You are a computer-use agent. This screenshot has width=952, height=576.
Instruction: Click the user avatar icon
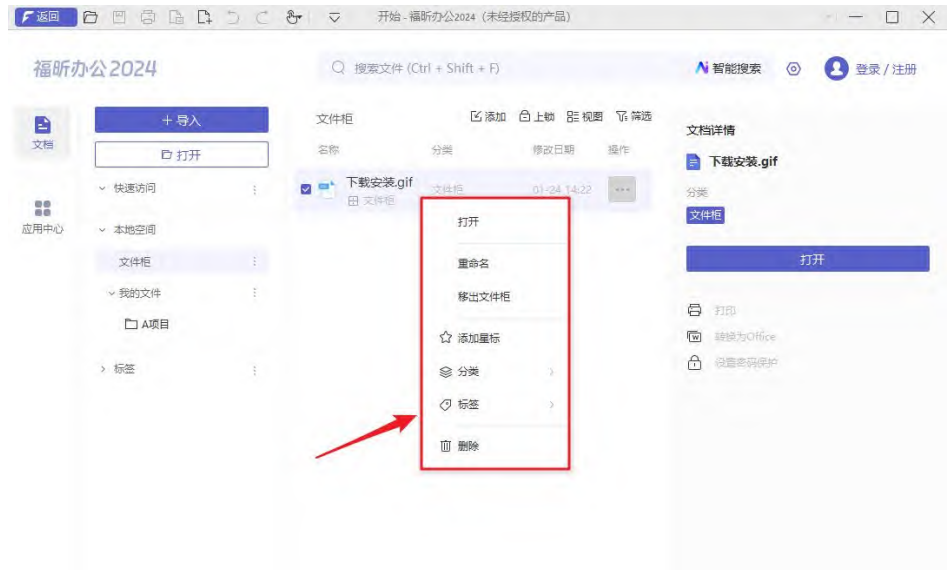[836, 69]
